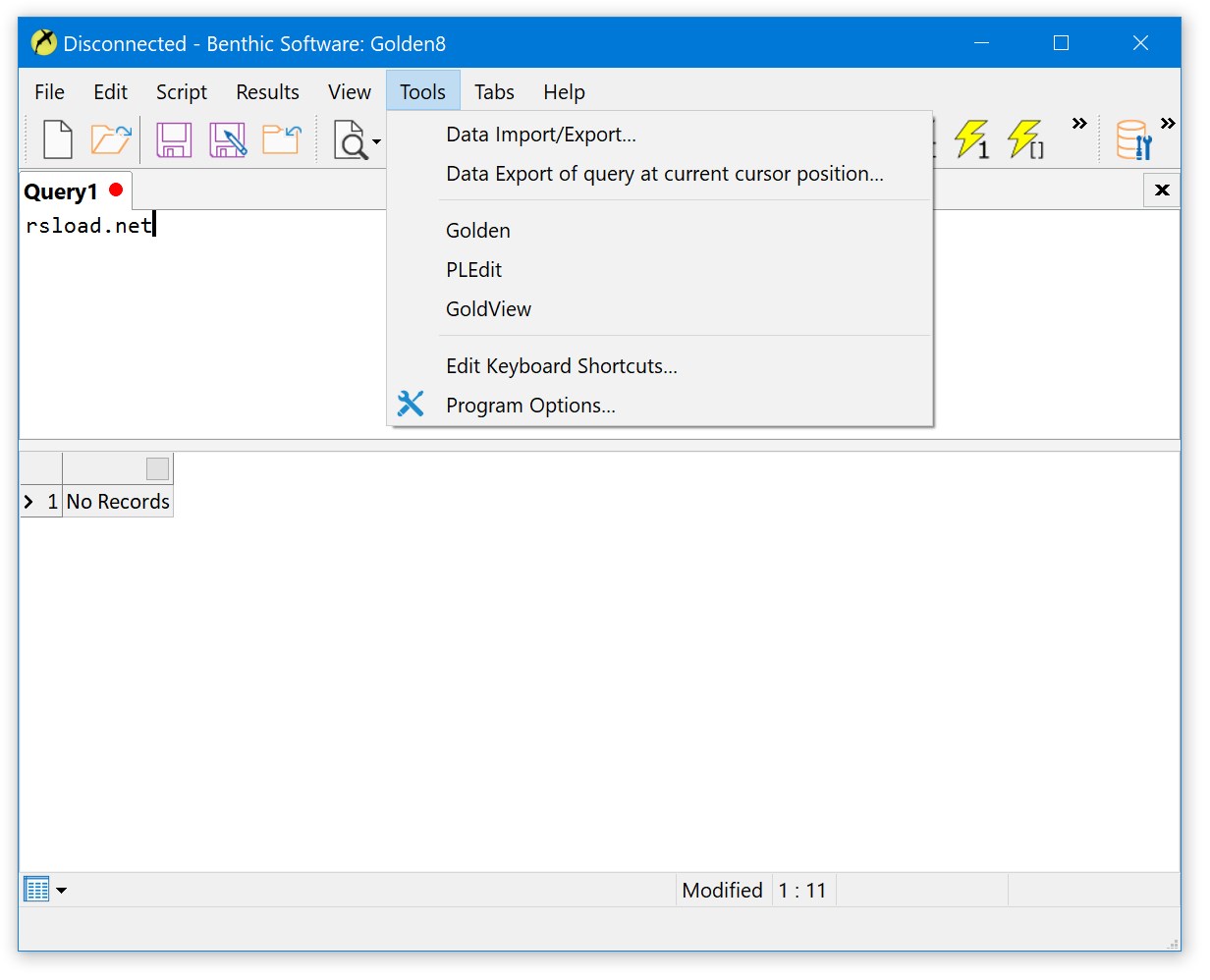Image resolution: width=1210 pixels, height=980 pixels.
Task: Choose Data Import/Export from Tools menu
Action: pos(540,135)
